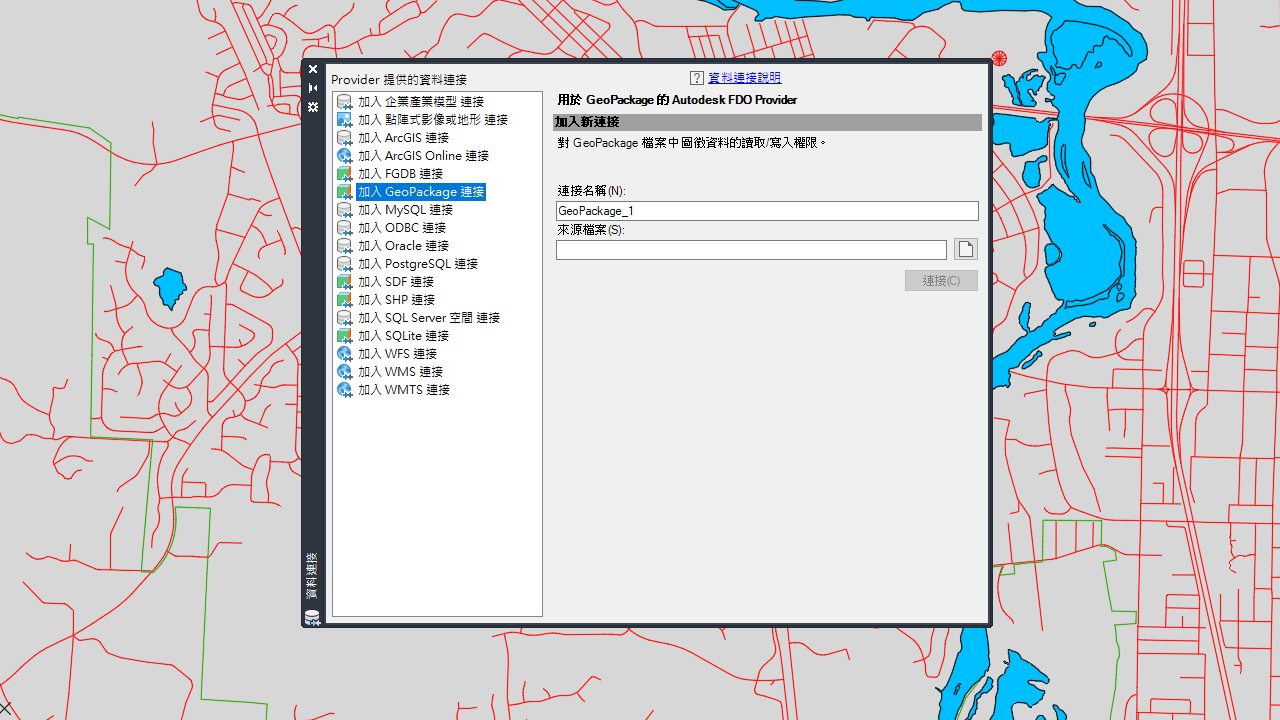Select 加入 Oracle 連接
The height and width of the screenshot is (720, 1280).
pyautogui.click(x=403, y=246)
